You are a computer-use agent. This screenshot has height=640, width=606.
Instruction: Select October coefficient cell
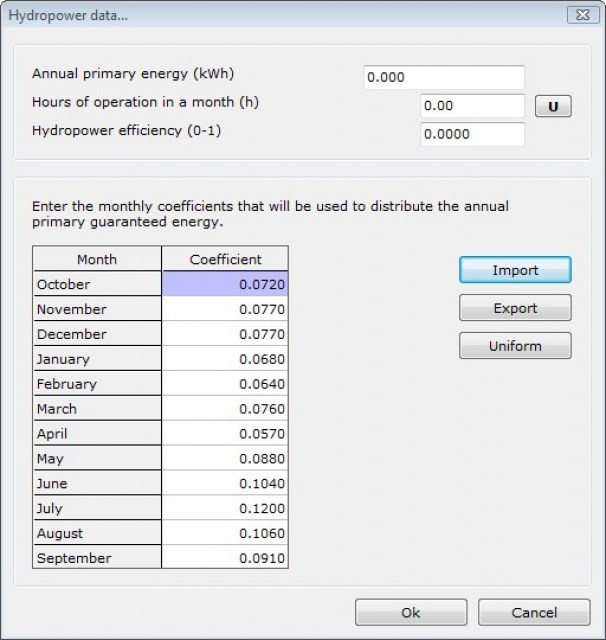pos(225,284)
